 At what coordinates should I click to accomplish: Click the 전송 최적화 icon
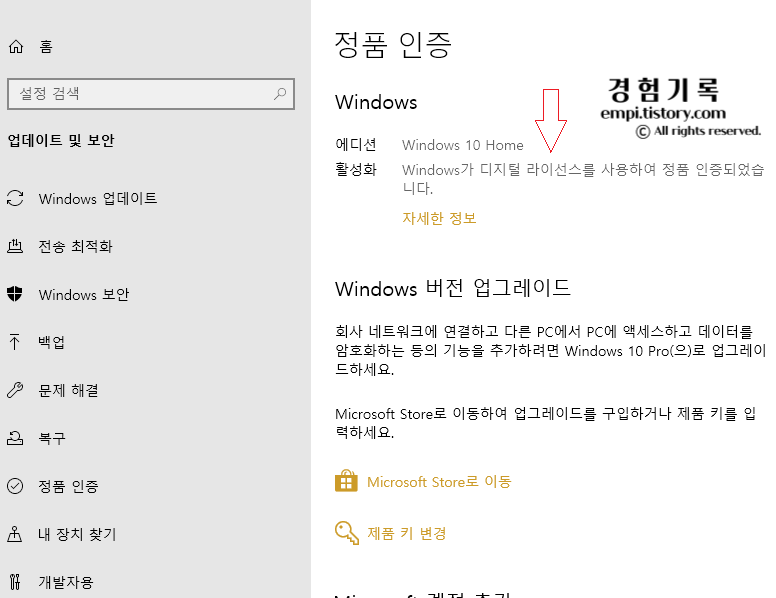point(15,246)
